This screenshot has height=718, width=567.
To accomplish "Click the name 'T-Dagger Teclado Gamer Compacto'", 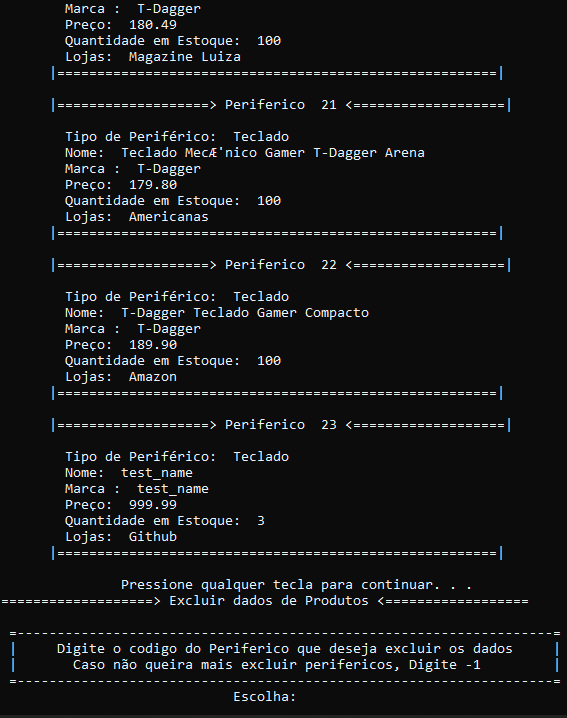I will pyautogui.click(x=245, y=313).
